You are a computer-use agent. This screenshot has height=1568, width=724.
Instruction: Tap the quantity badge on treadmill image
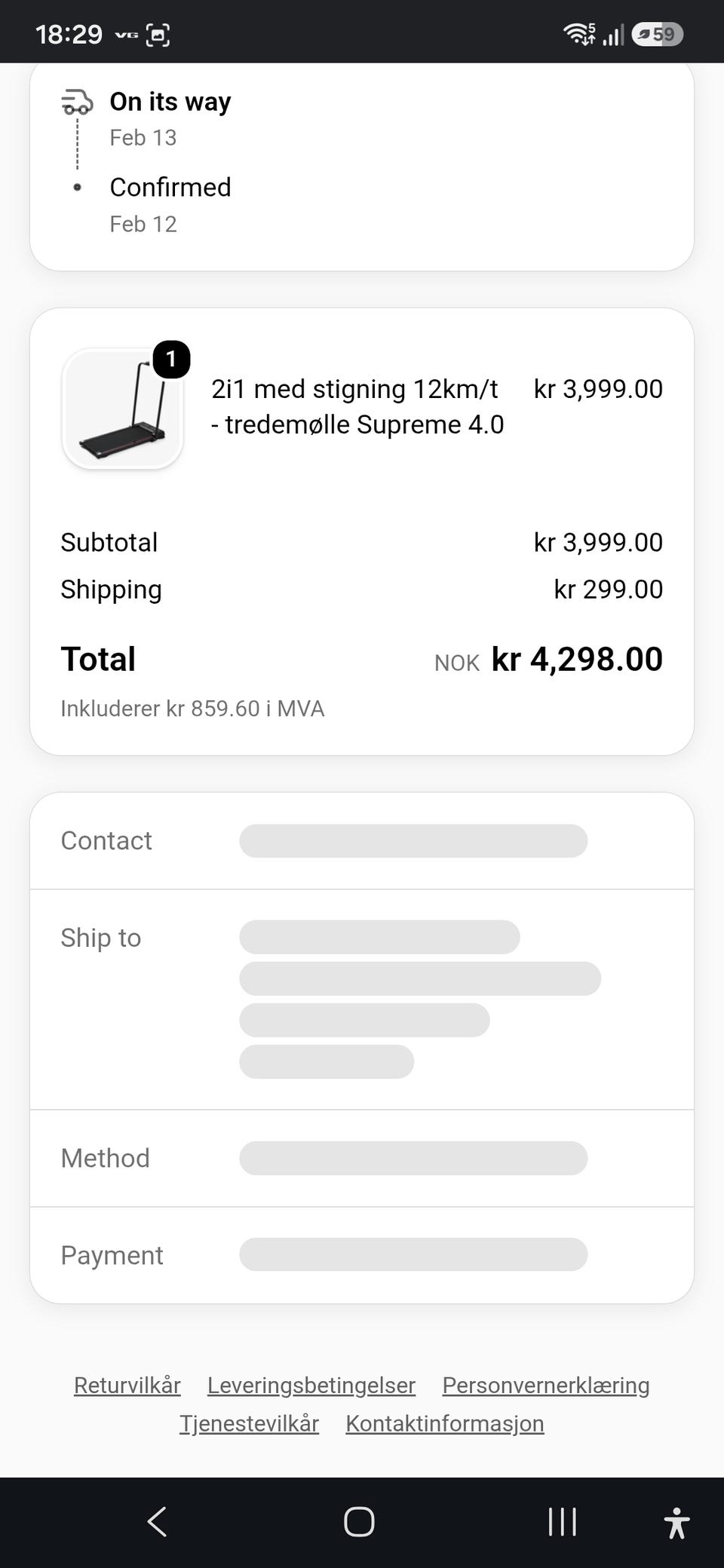click(x=171, y=360)
